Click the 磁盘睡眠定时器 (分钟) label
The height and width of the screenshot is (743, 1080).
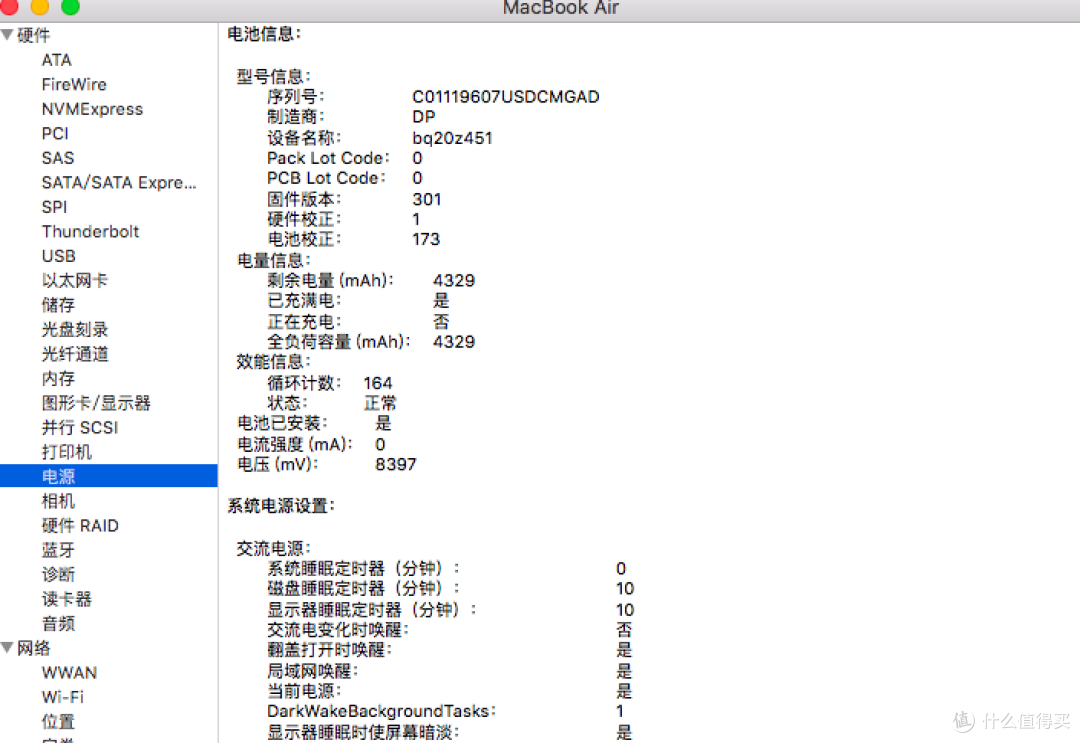pos(363,589)
